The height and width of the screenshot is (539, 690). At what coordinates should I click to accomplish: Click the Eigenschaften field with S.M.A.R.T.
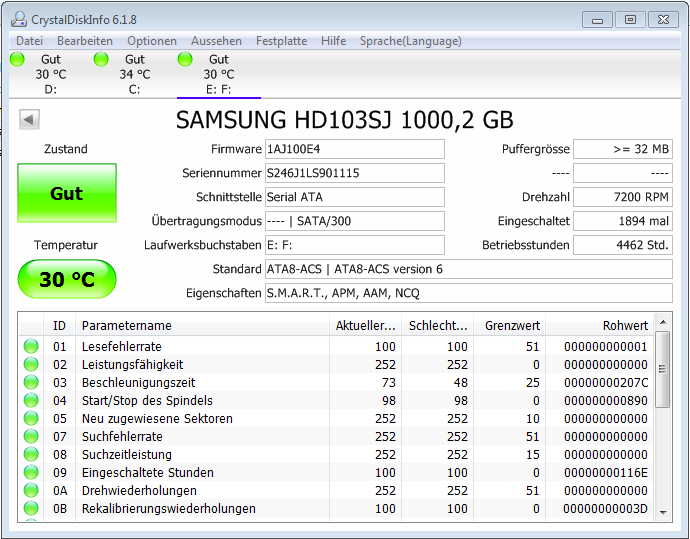(469, 293)
